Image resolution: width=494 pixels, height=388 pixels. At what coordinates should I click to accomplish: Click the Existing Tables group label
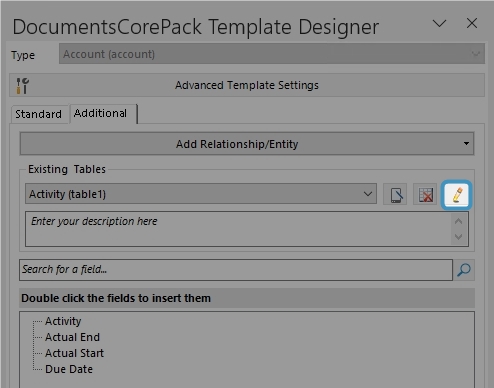coord(67,169)
